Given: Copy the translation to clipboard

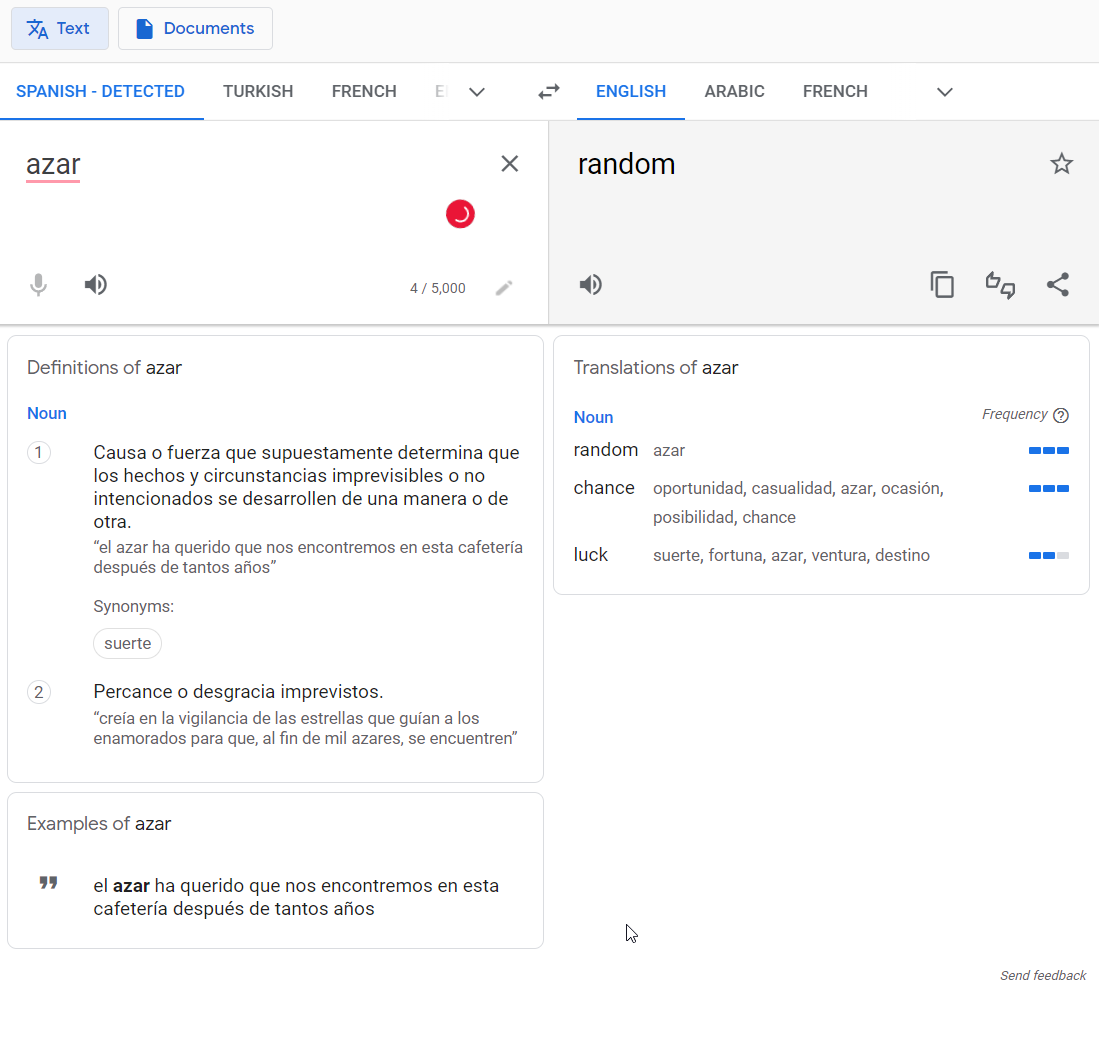Looking at the screenshot, I should click(x=942, y=286).
